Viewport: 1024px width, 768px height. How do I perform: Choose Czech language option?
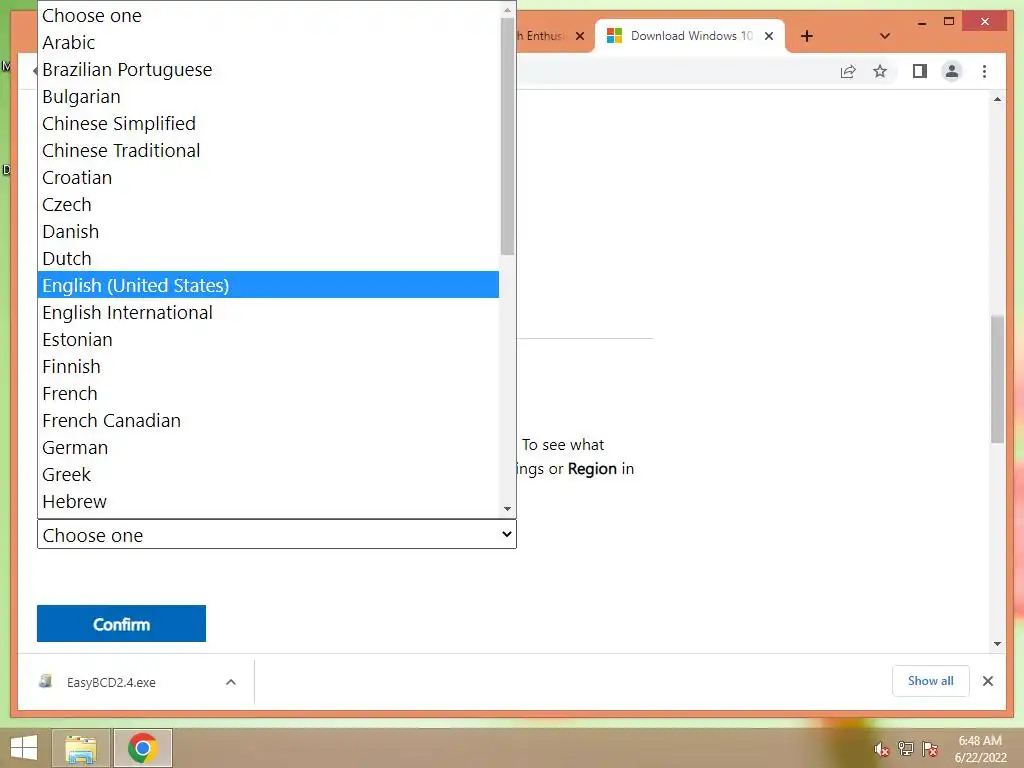coord(268,204)
